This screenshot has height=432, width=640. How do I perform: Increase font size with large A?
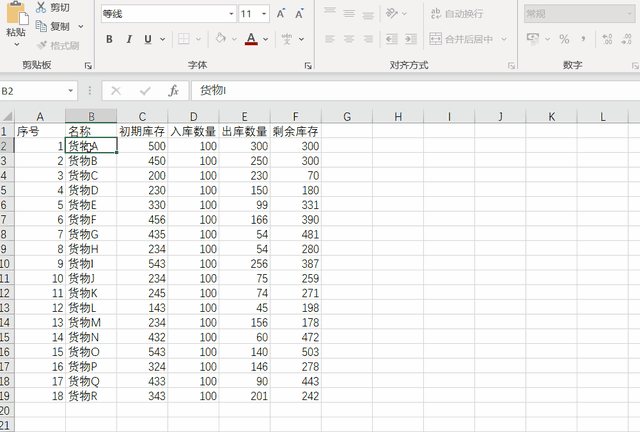click(280, 14)
